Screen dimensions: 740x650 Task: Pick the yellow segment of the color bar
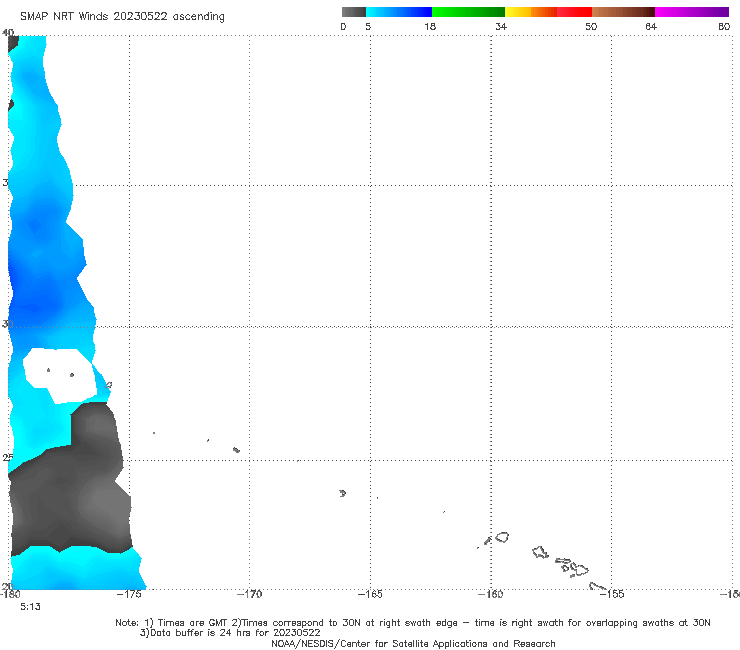tap(518, 12)
